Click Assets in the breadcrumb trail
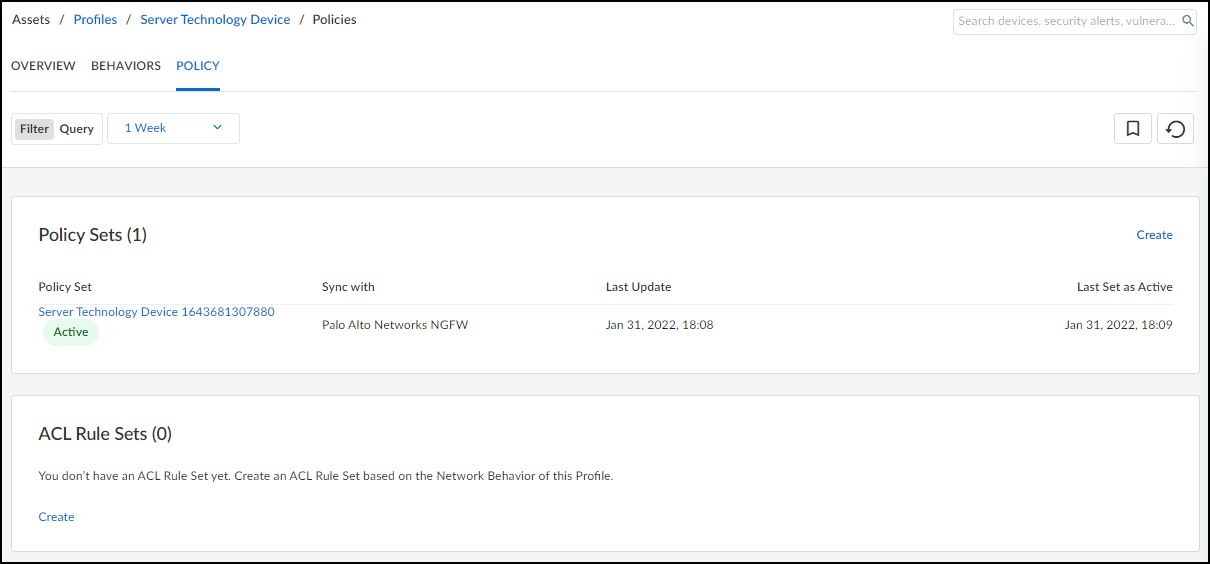The width and height of the screenshot is (1210, 564). click(31, 20)
